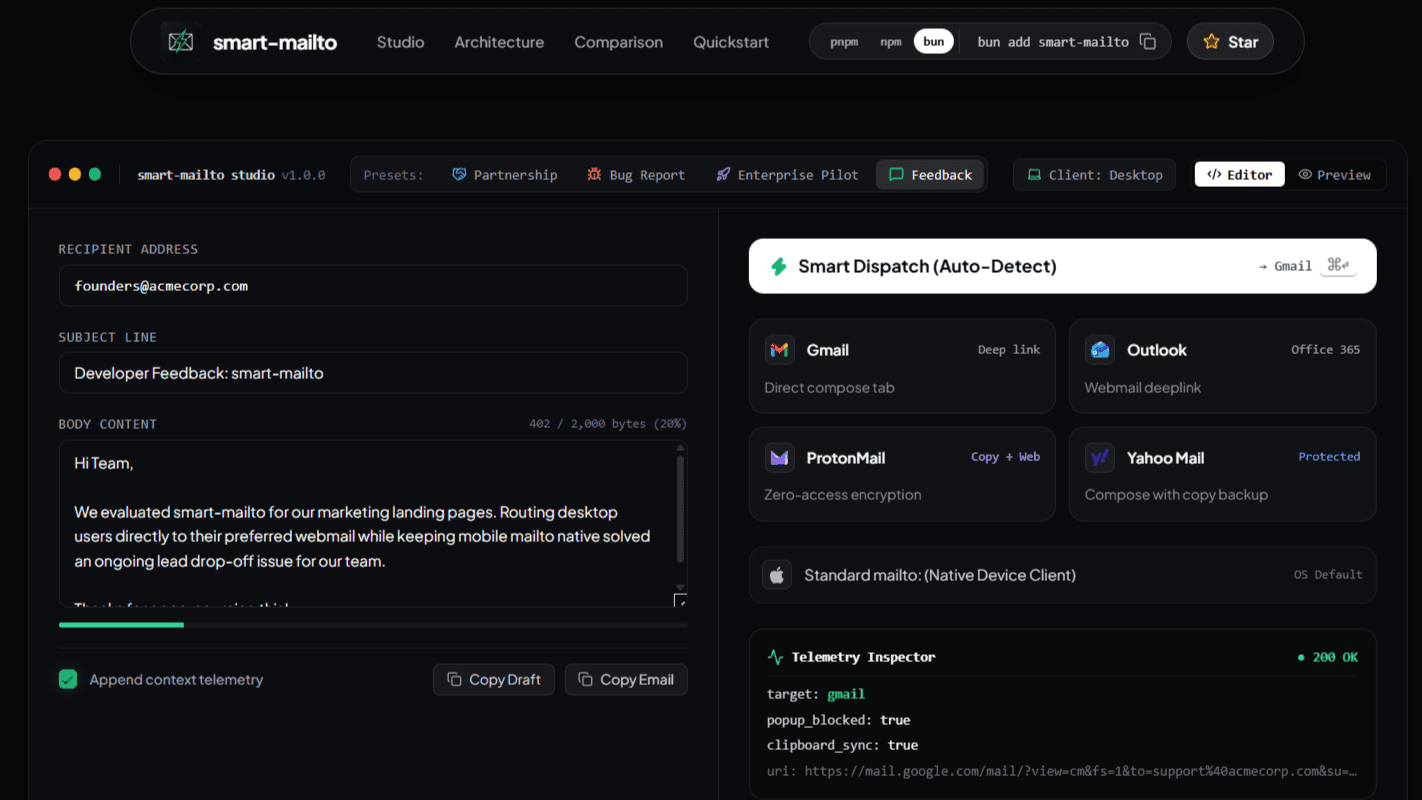Click the red window dot

coord(55,174)
